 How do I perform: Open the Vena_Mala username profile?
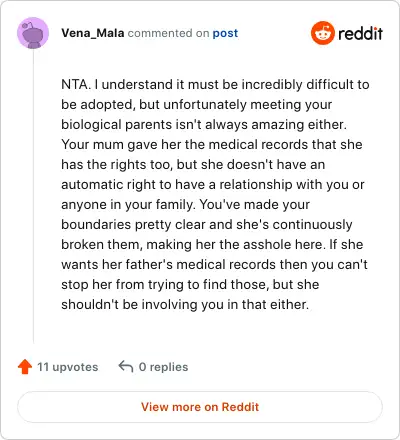[93, 33]
